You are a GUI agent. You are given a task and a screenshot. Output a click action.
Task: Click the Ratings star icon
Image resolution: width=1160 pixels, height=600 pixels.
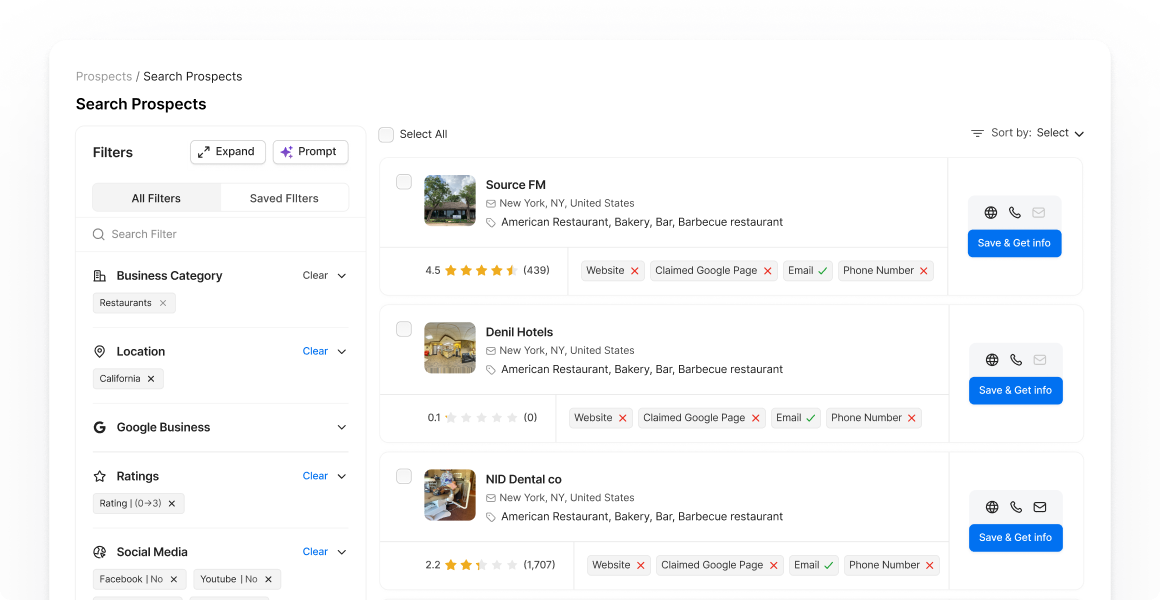pos(99,476)
